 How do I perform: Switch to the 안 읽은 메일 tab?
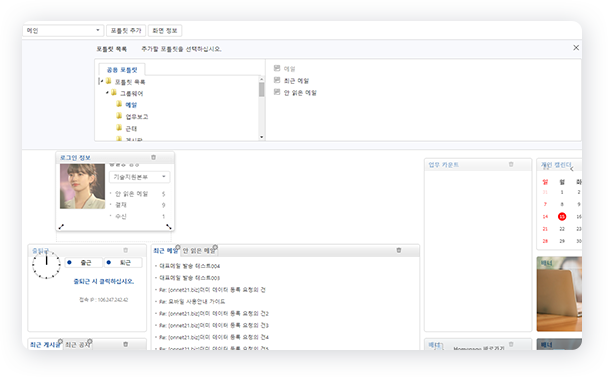[x=199, y=251]
